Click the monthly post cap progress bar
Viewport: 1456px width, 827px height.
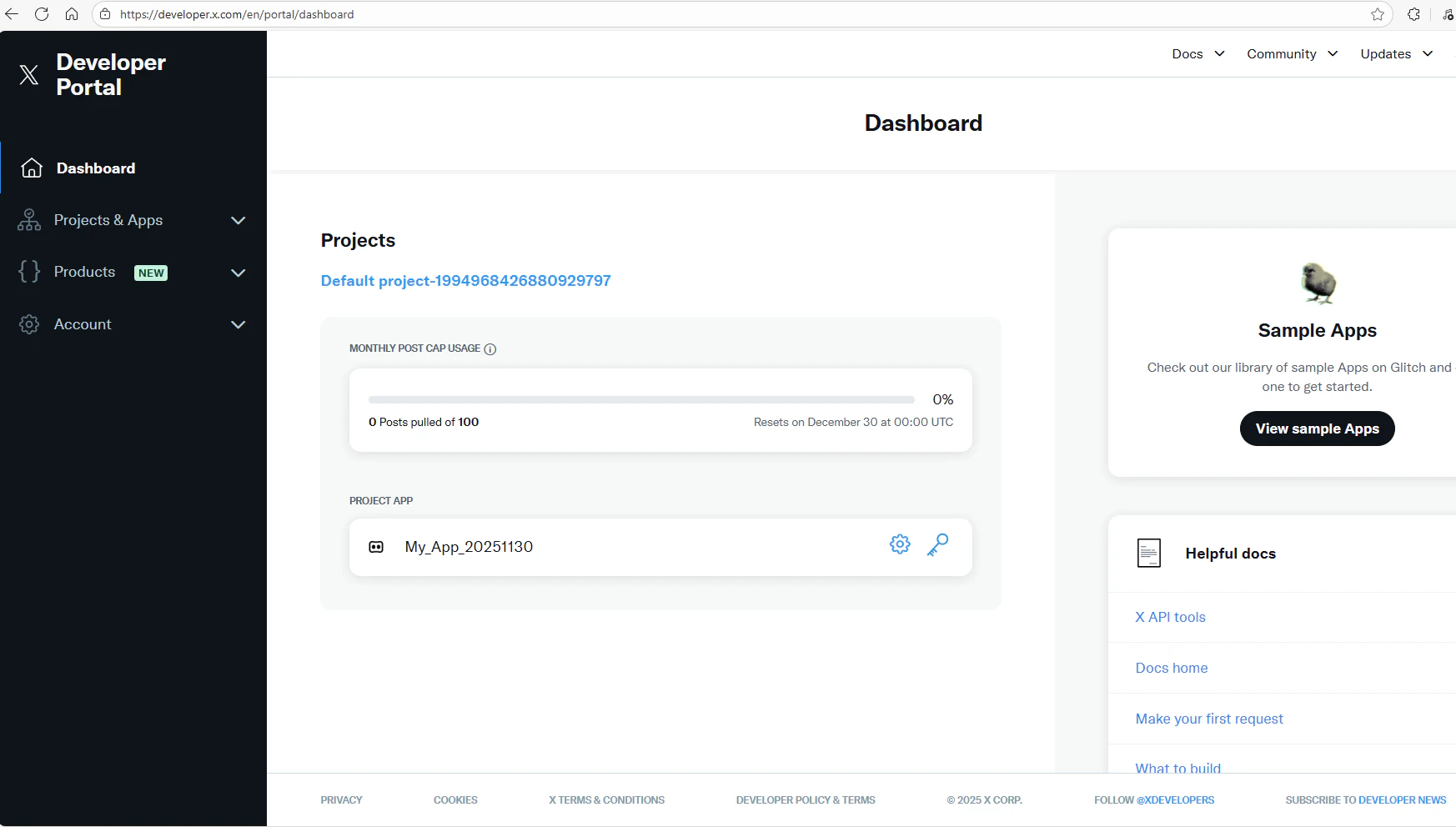tap(641, 400)
